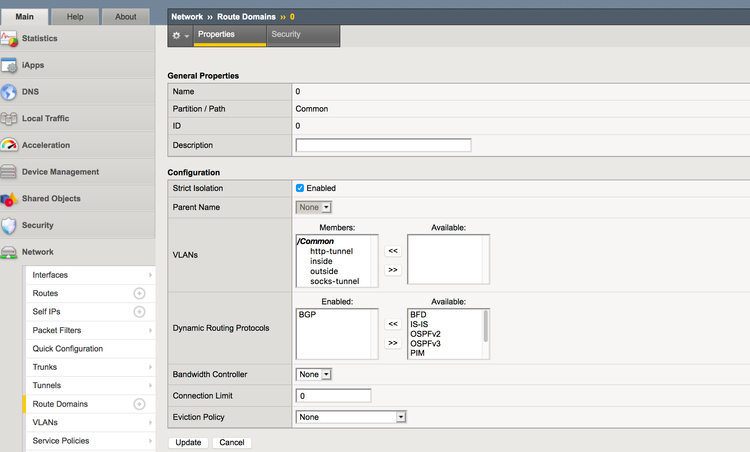Open the Help tab
750x452 pixels.
point(75,17)
